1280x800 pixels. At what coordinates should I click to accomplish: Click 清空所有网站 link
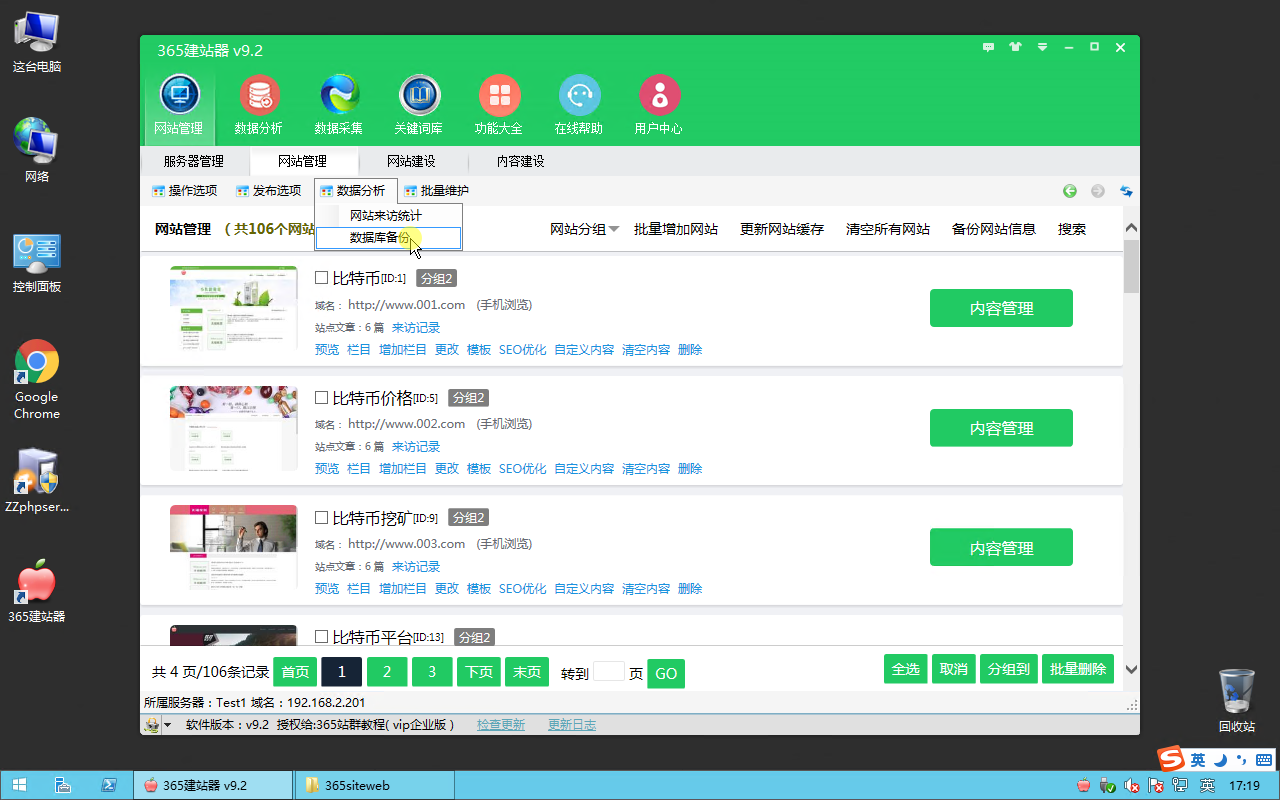(888, 229)
